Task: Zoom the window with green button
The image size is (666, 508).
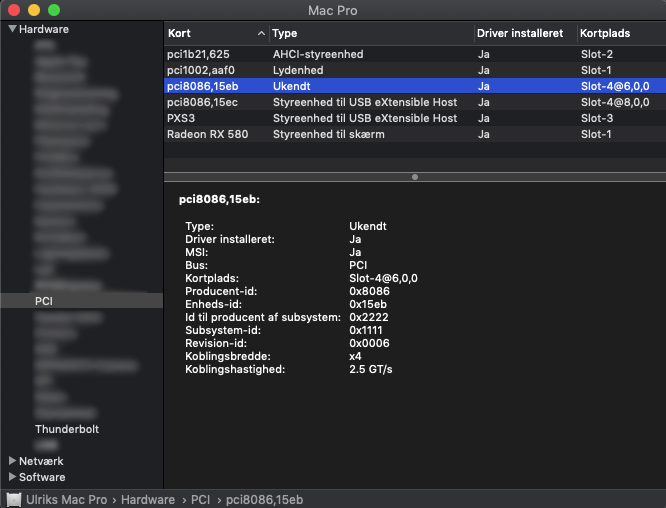Action: tap(54, 10)
